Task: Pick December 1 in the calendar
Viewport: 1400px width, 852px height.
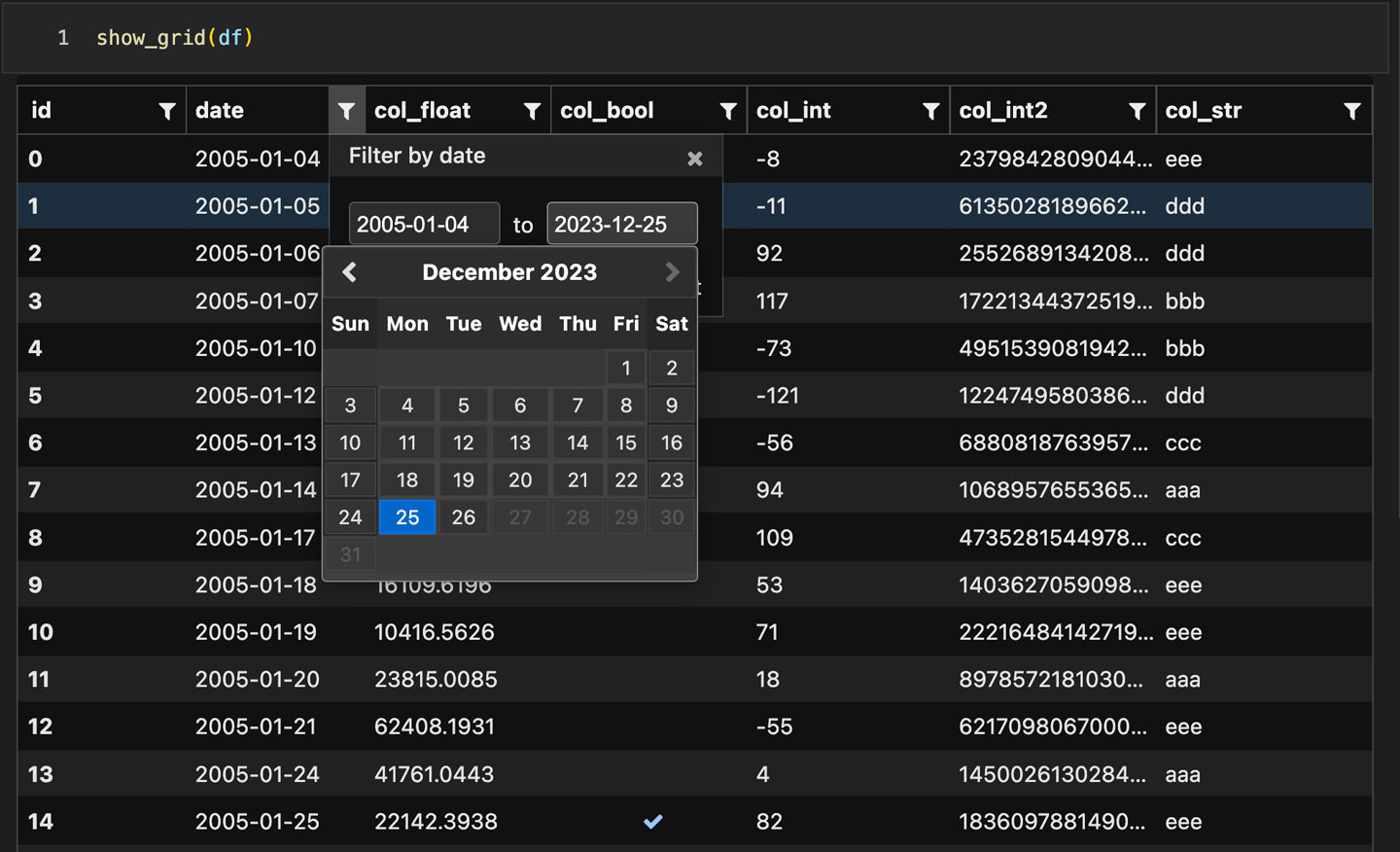Action: pos(626,368)
